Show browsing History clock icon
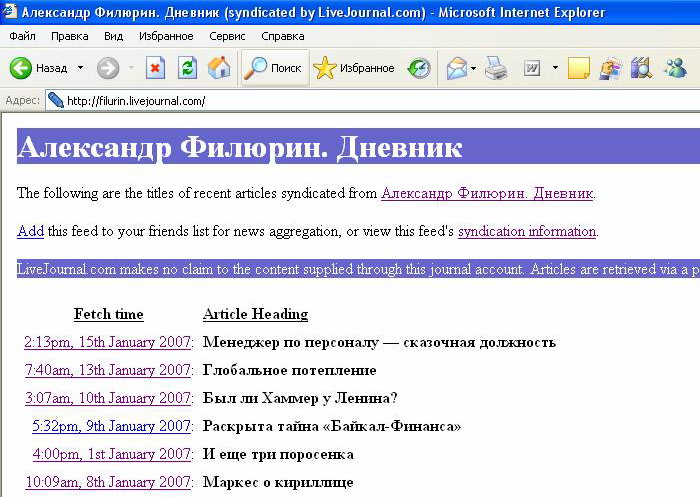The height and width of the screenshot is (497, 700). 420,68
